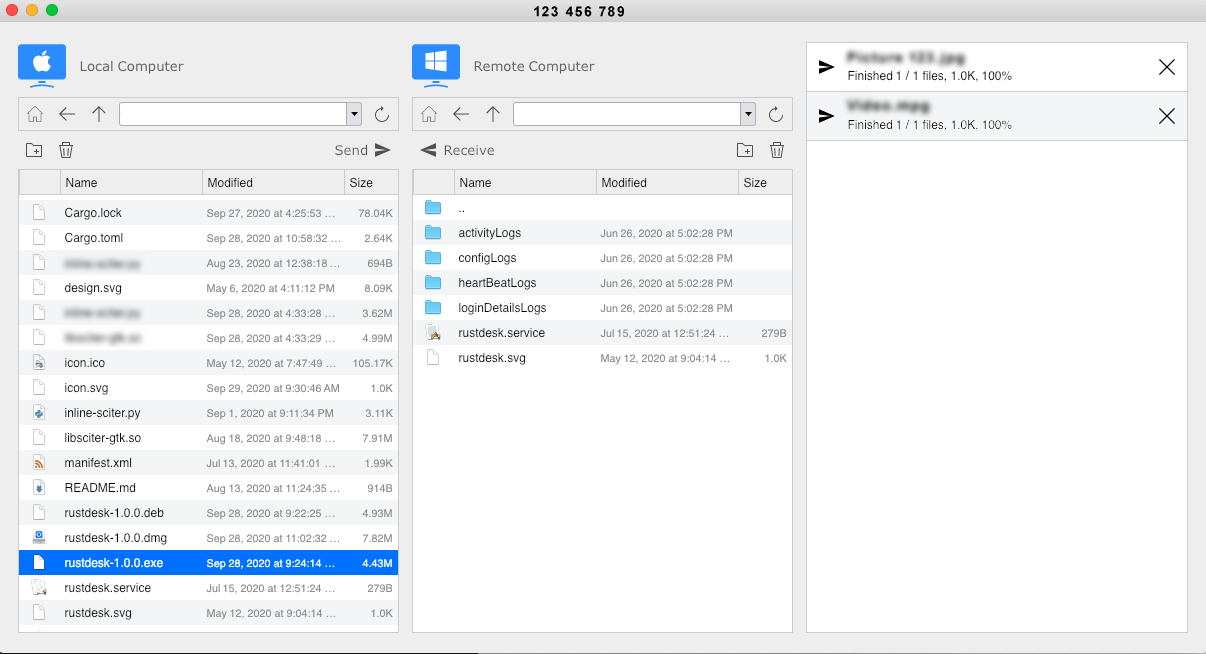Send rustdesk-1.0.0.exe to the remote computer

click(363, 150)
